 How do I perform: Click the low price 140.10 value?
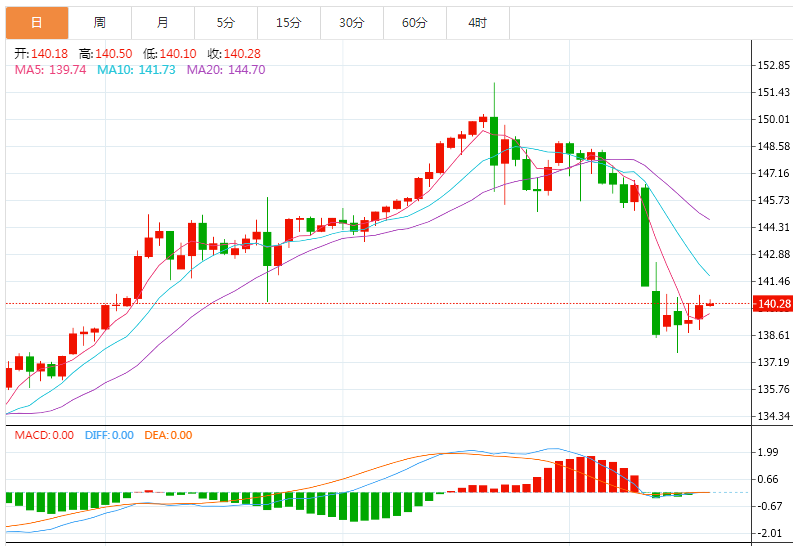(178, 54)
